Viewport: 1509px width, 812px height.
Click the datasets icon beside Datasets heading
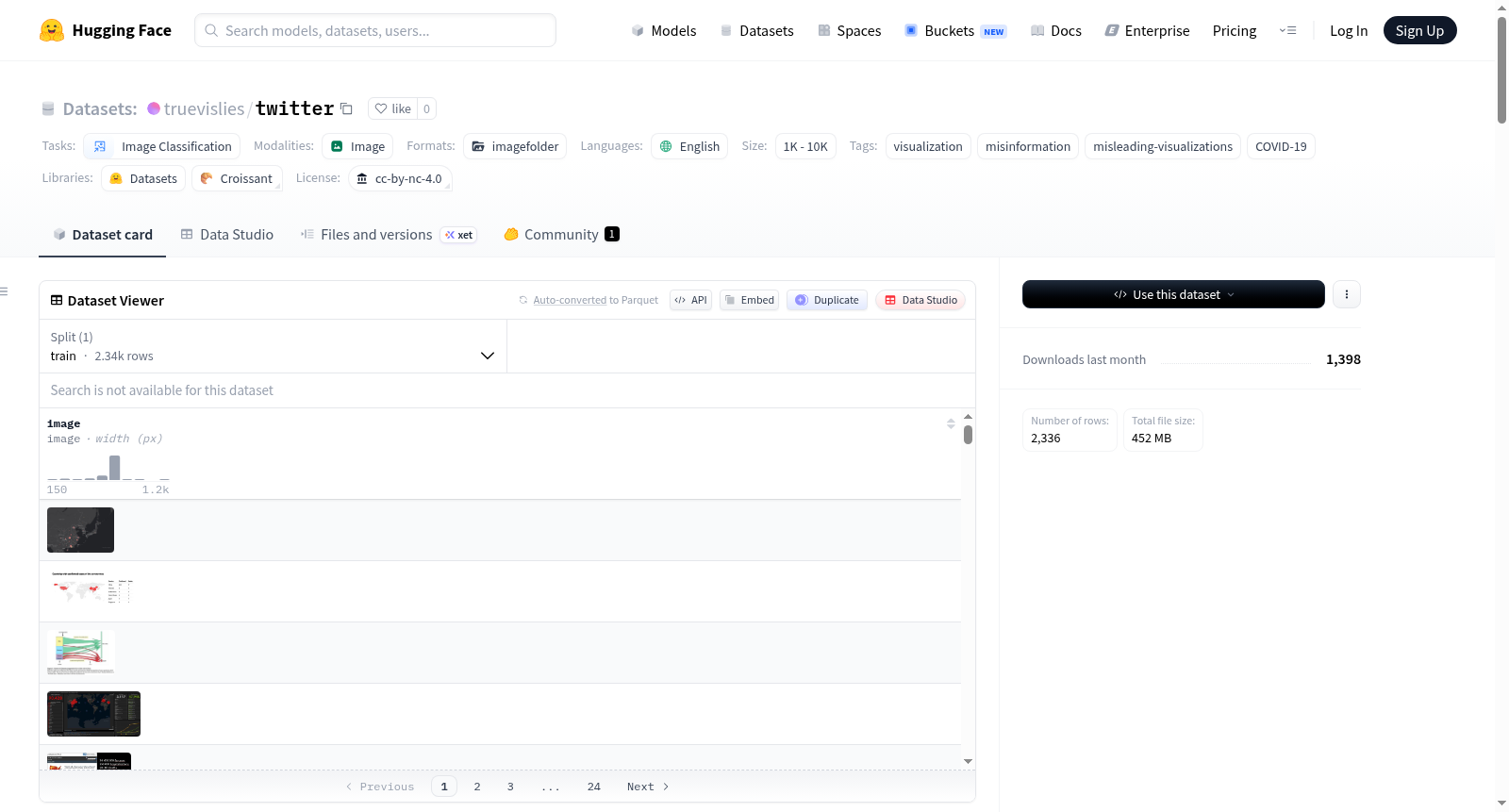[x=48, y=108]
